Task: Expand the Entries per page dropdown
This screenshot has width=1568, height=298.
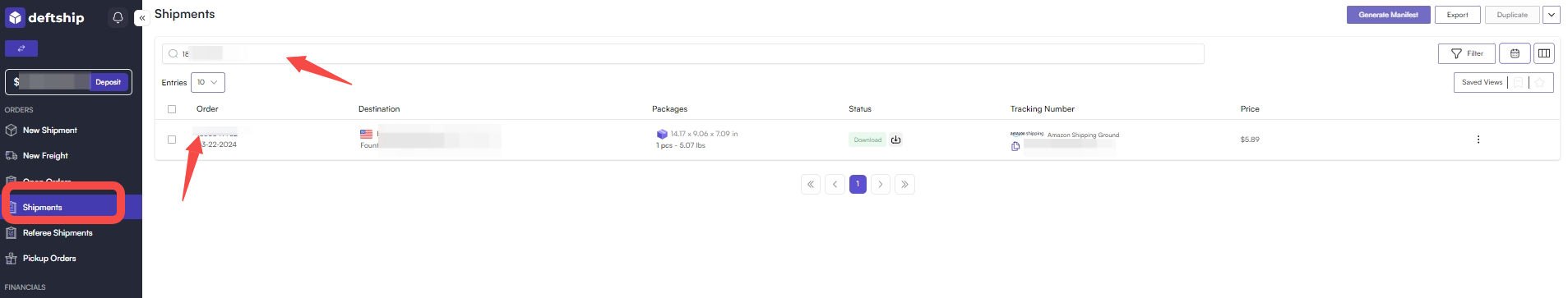Action: point(208,82)
